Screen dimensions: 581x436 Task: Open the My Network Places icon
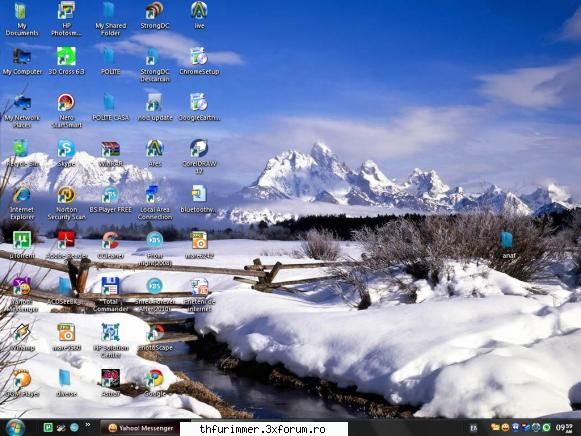(x=22, y=111)
